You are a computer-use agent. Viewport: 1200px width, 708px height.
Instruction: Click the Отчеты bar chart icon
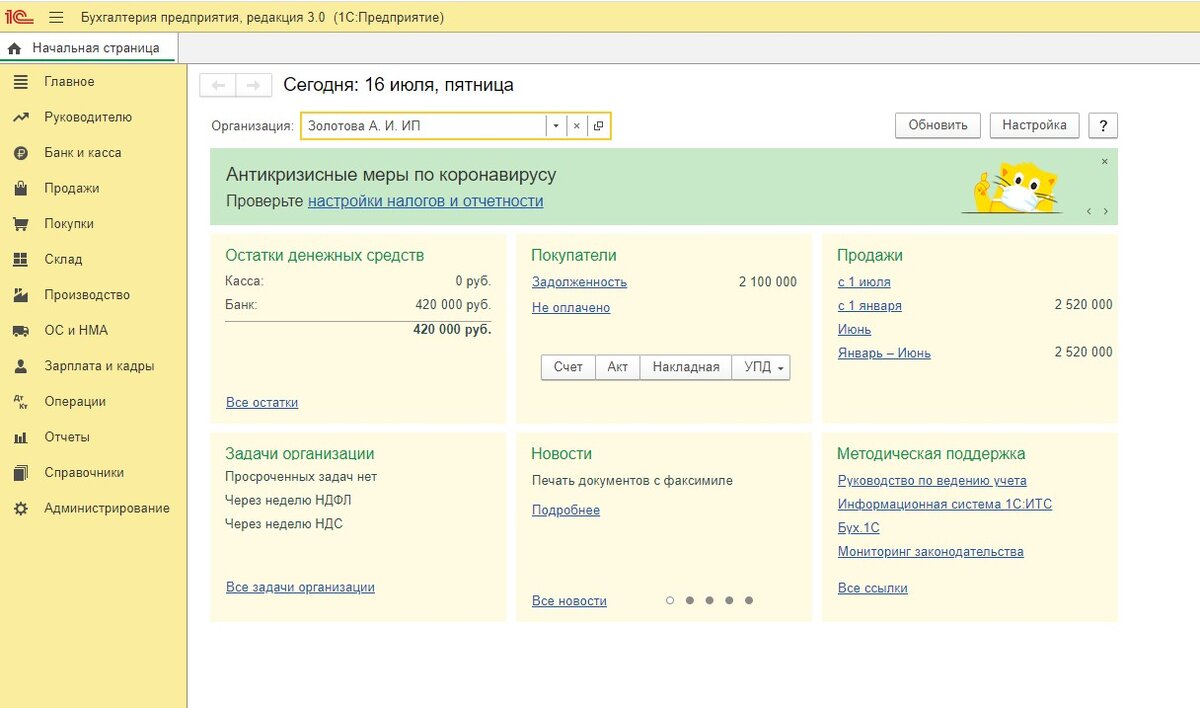[x=21, y=437]
